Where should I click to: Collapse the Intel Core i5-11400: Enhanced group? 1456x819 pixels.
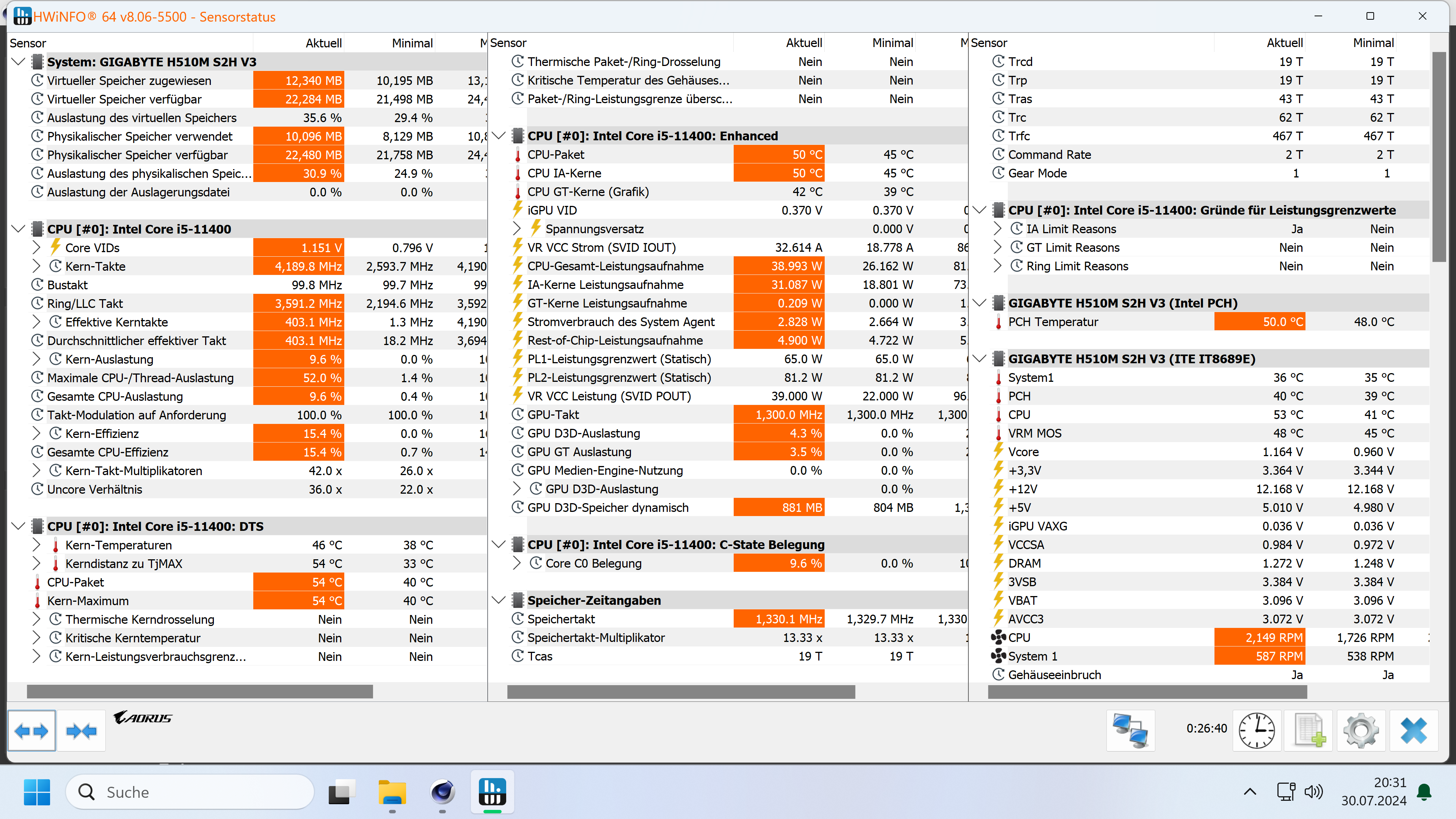click(499, 136)
